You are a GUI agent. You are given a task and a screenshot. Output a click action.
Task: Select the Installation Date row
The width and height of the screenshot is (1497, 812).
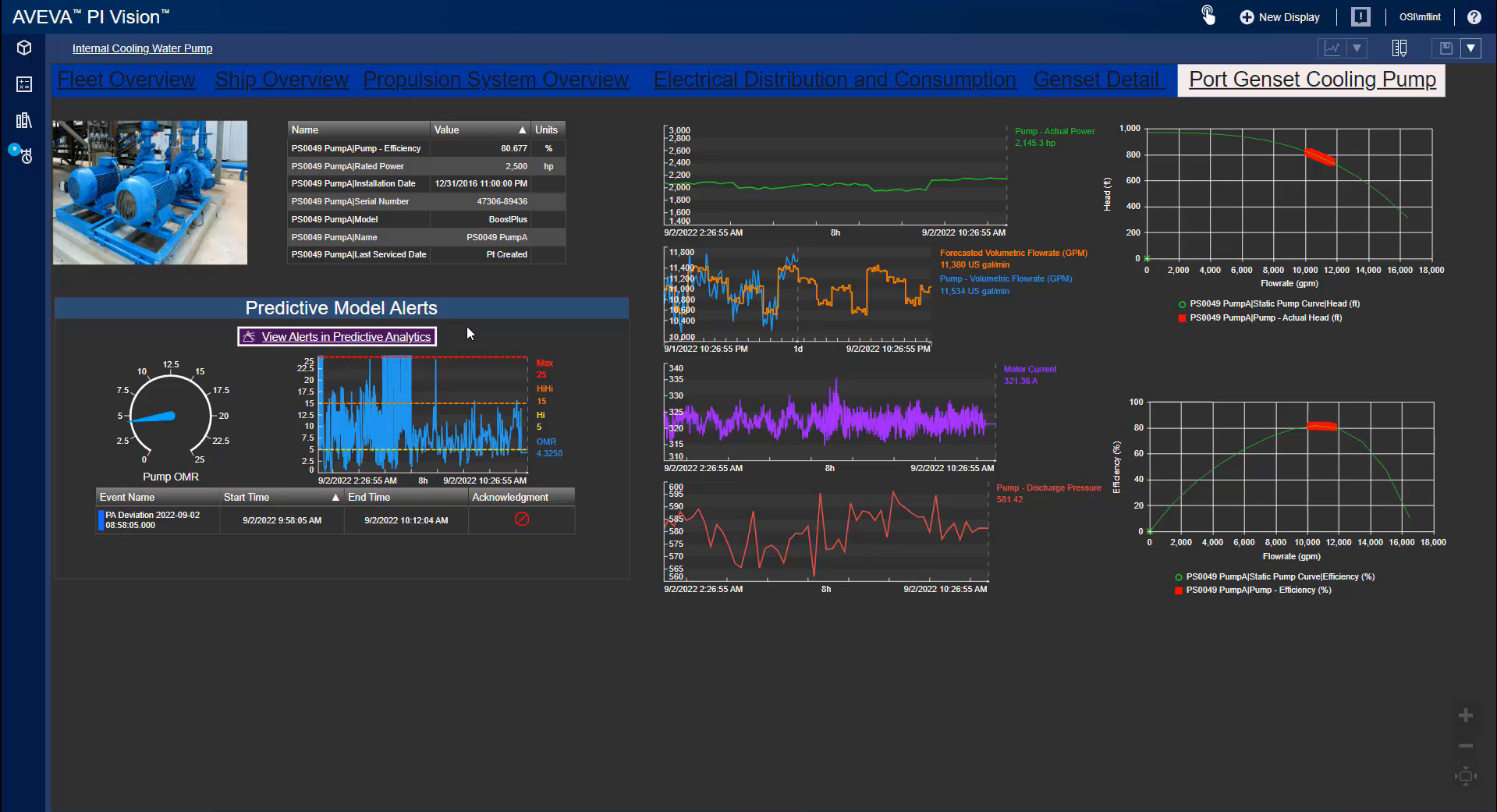point(426,183)
